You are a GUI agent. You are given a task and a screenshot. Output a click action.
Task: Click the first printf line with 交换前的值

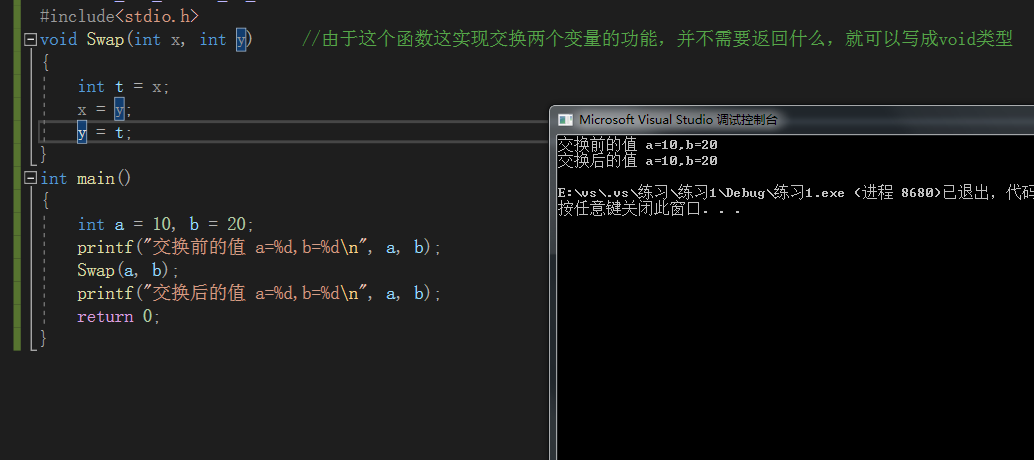pos(258,247)
